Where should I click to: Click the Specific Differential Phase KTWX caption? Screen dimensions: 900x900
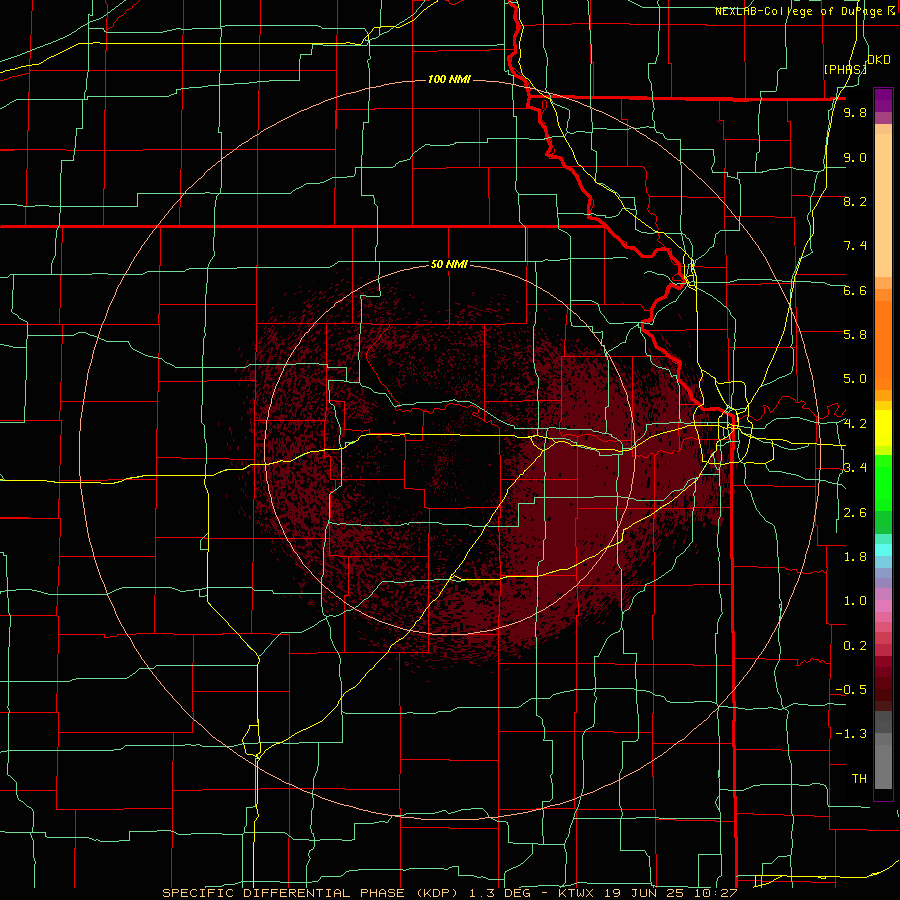(x=450, y=893)
